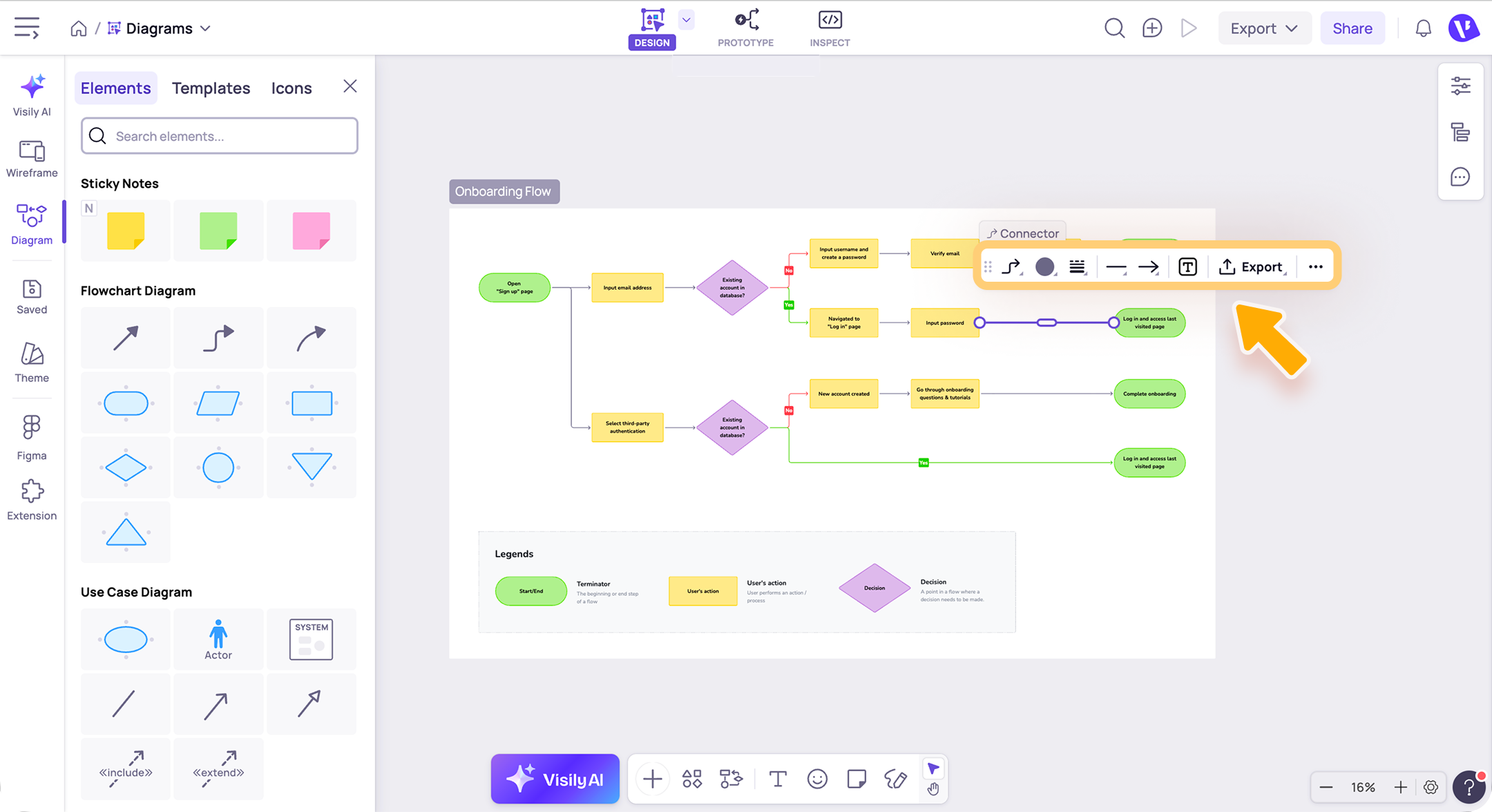1492x812 pixels.
Task: Pick the green sticky note
Action: point(218,231)
